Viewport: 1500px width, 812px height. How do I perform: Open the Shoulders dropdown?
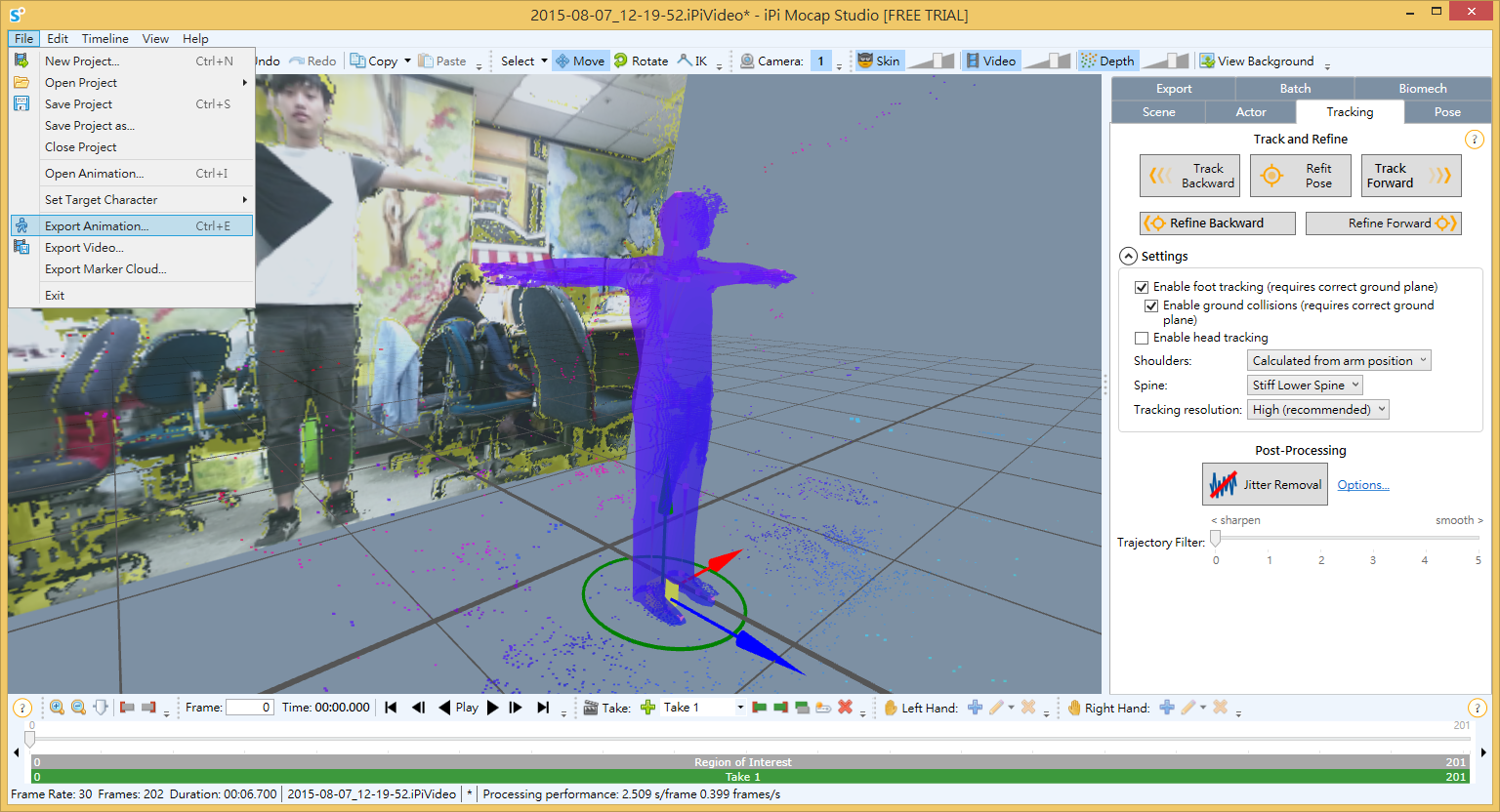tap(1339, 361)
